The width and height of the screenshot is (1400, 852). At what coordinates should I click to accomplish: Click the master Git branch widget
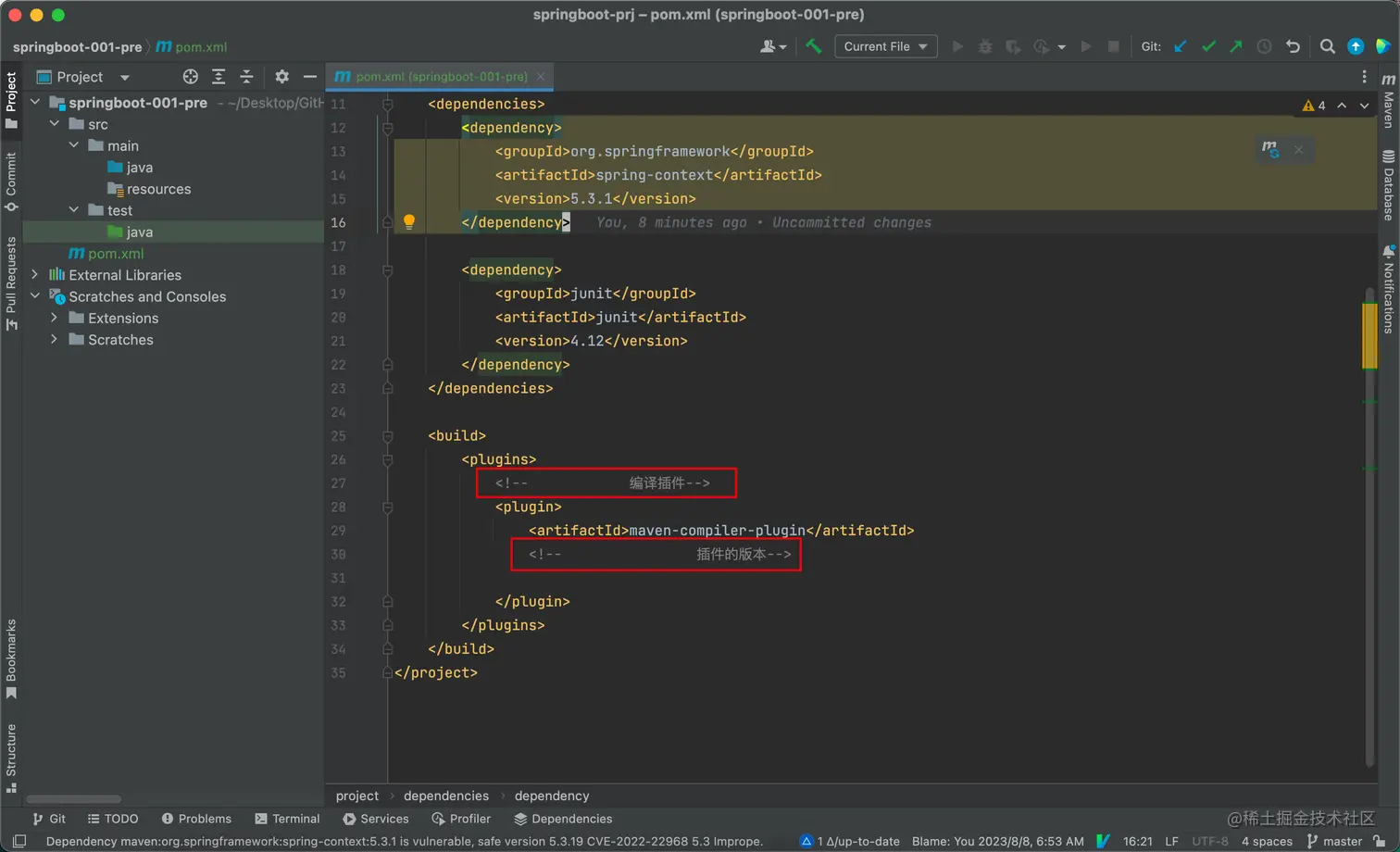click(x=1334, y=841)
